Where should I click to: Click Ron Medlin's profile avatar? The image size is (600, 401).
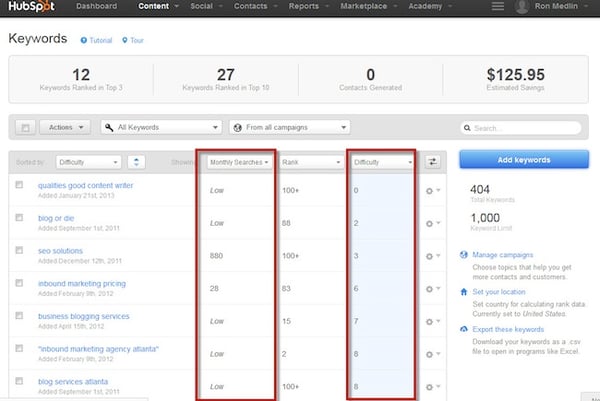click(521, 7)
